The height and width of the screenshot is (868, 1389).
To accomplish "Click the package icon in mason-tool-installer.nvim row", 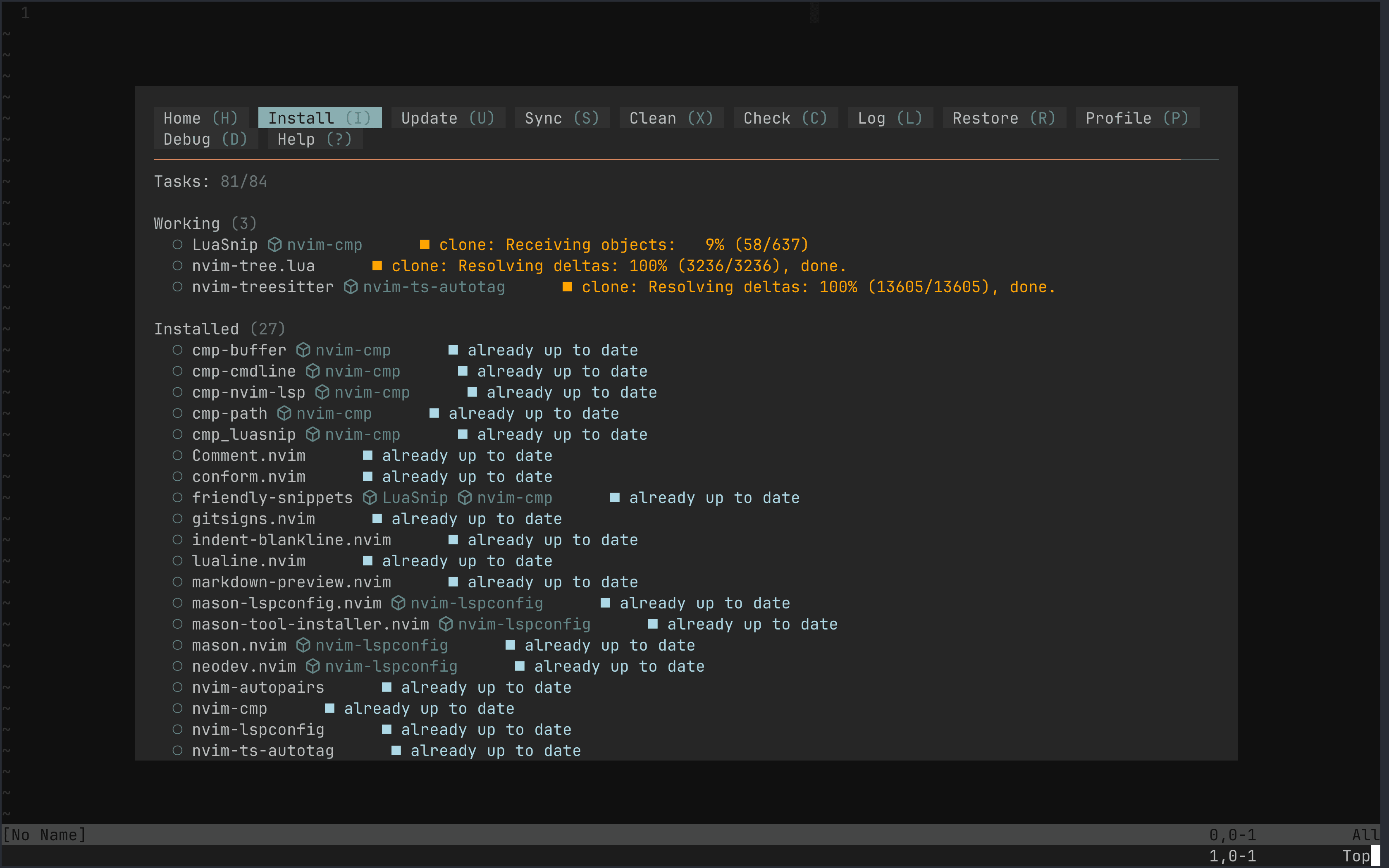I will (x=446, y=625).
